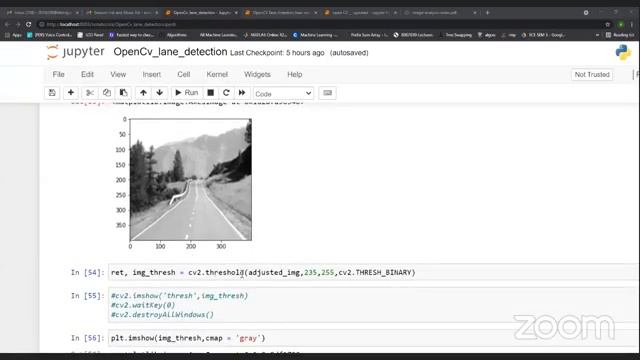Open the command palette keyboard icon
Screen dimensions: 640x360
[x=327, y=93]
